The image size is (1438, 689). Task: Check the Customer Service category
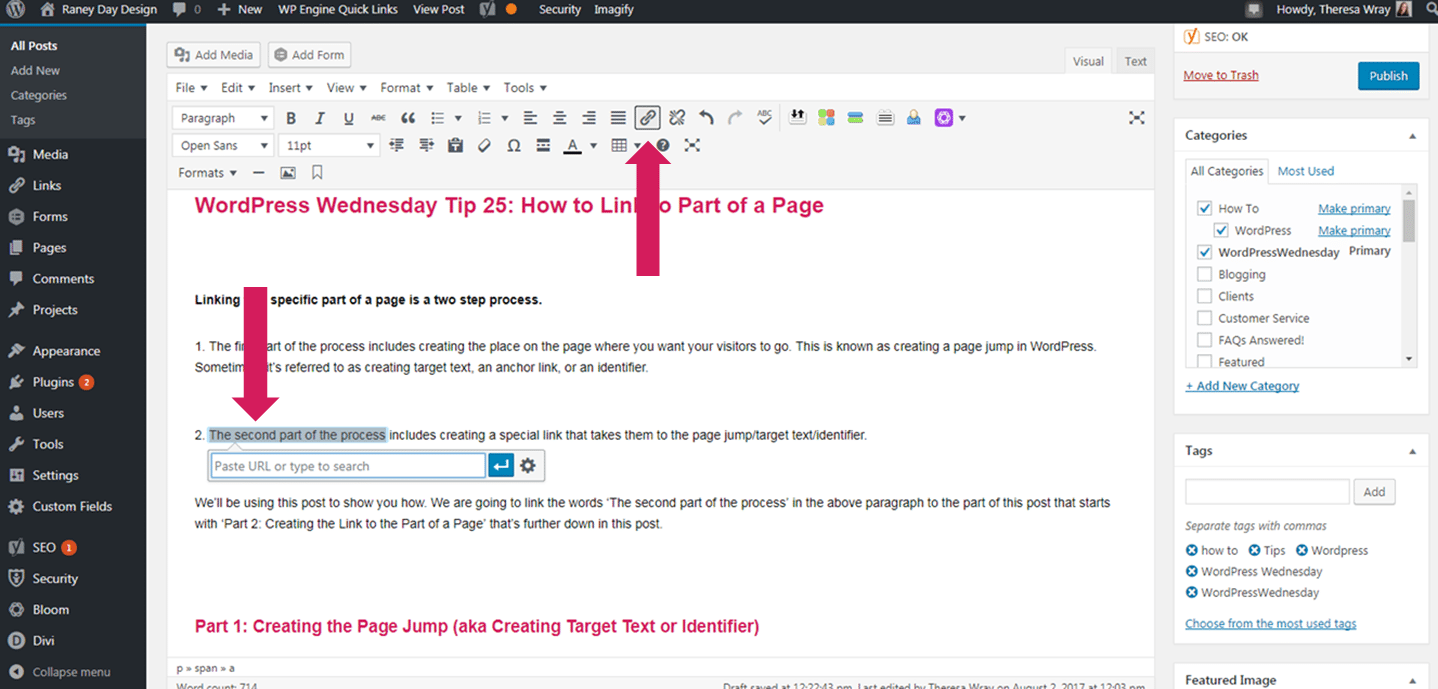[1204, 318]
